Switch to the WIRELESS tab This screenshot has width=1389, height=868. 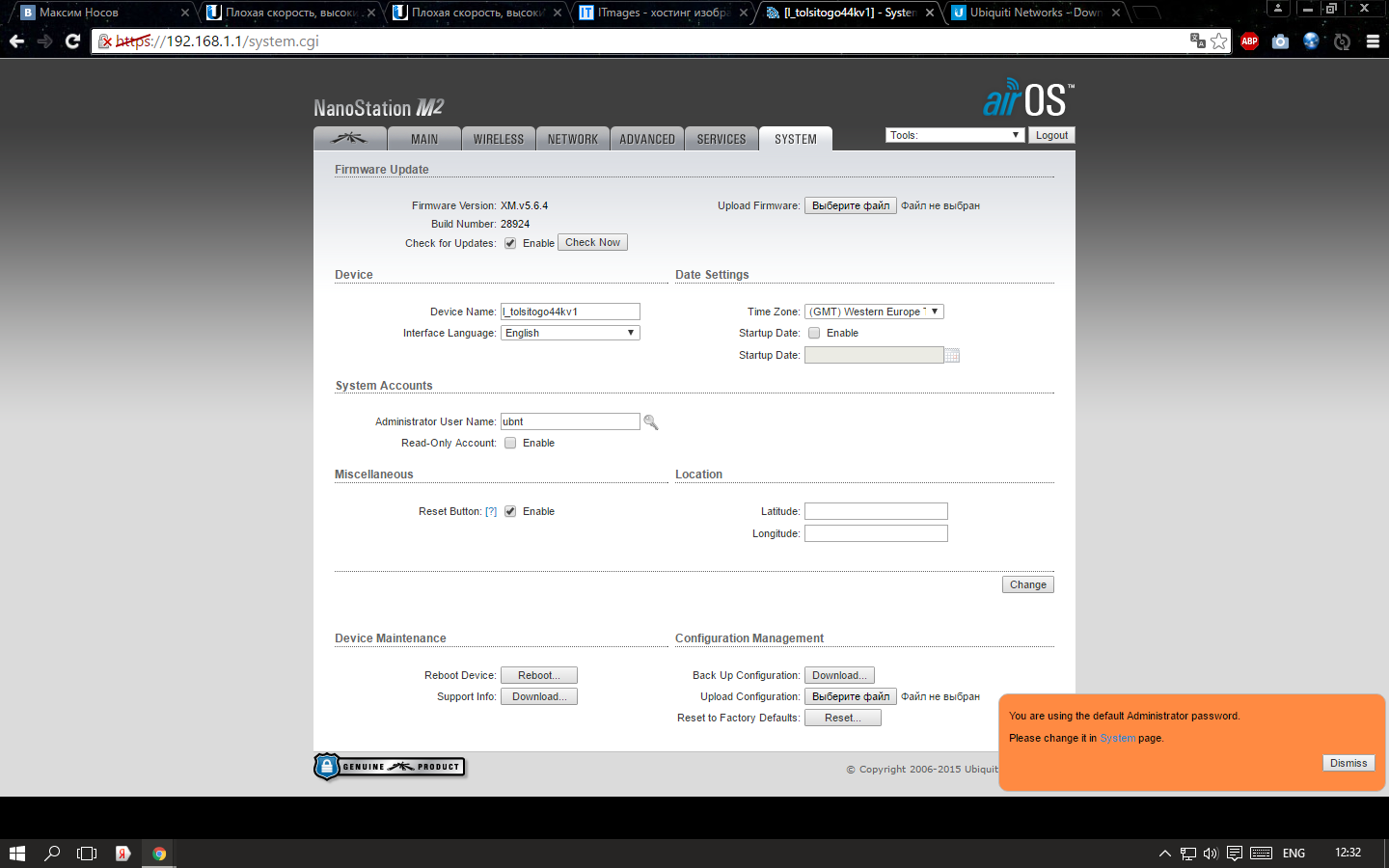click(x=498, y=139)
